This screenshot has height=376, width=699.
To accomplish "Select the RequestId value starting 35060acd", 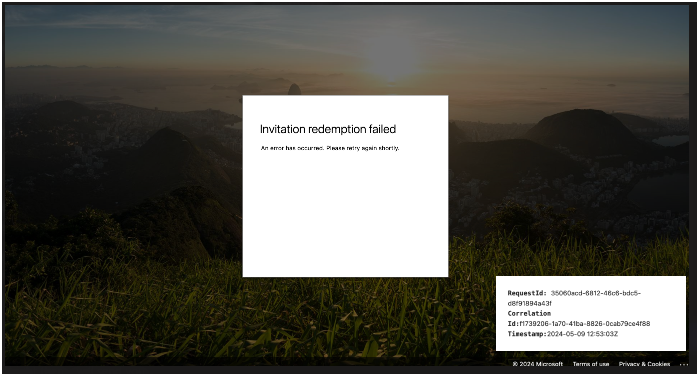I will pyautogui.click(x=596, y=293).
